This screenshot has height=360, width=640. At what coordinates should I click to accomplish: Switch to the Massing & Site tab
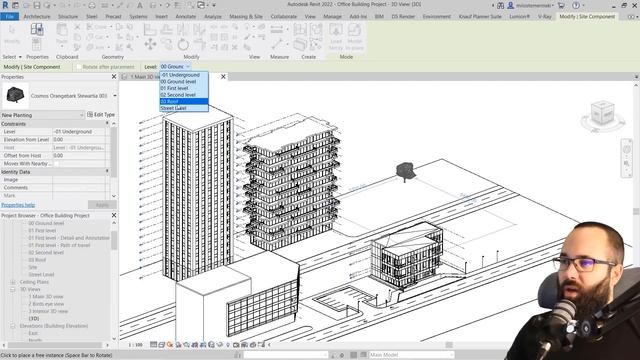pos(246,16)
